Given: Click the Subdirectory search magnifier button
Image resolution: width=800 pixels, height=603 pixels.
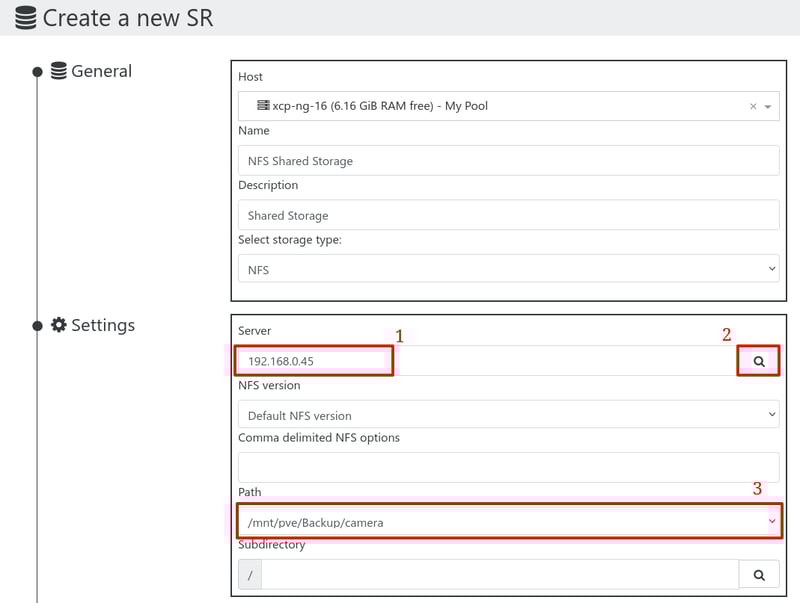Looking at the screenshot, I should coord(759,574).
